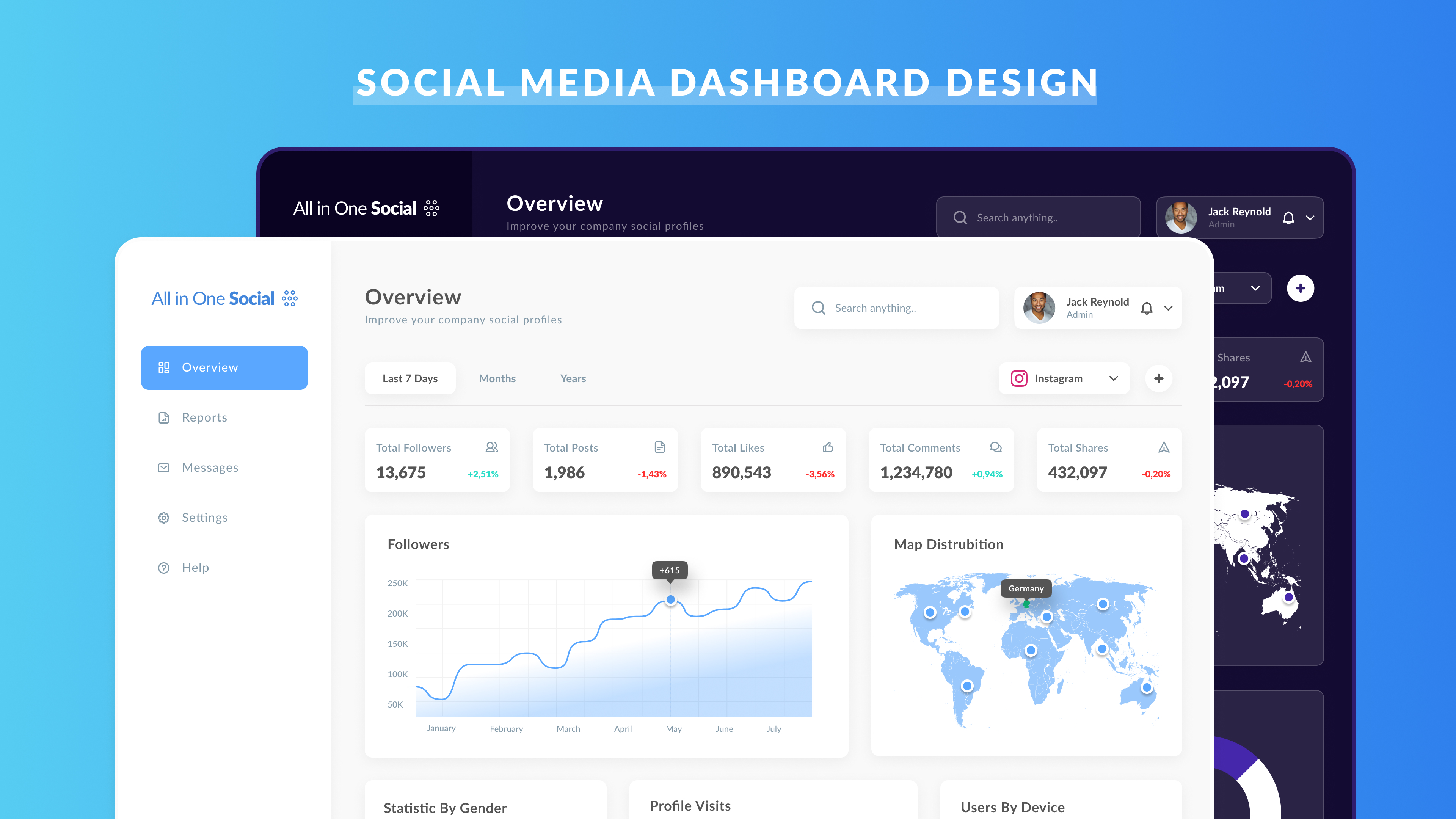
Task: Toggle the All in One Social logo menu
Action: click(x=290, y=298)
